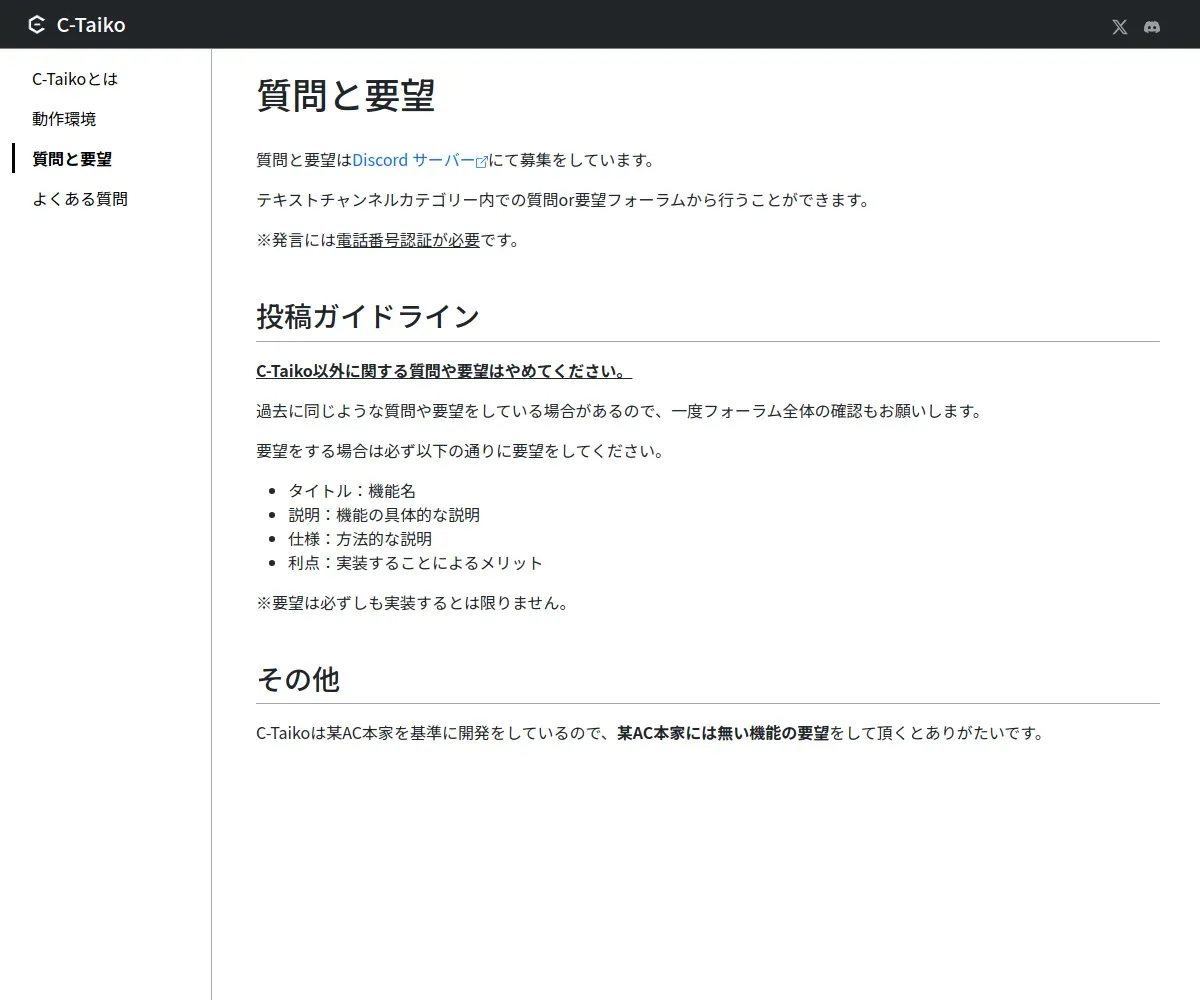Viewport: 1200px width, 1000px height.
Task: Click the 説明：機能の具体的な説明 list item
Action: [x=384, y=515]
